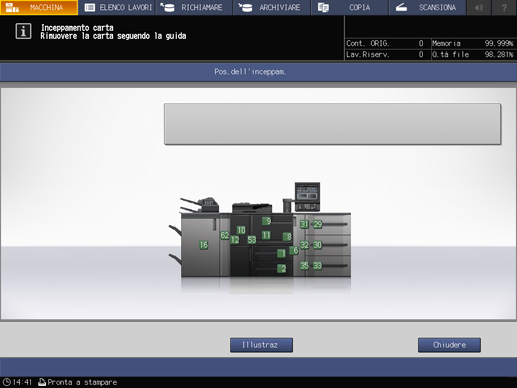Select jam location marker 29
The image size is (517, 388).
click(x=318, y=224)
